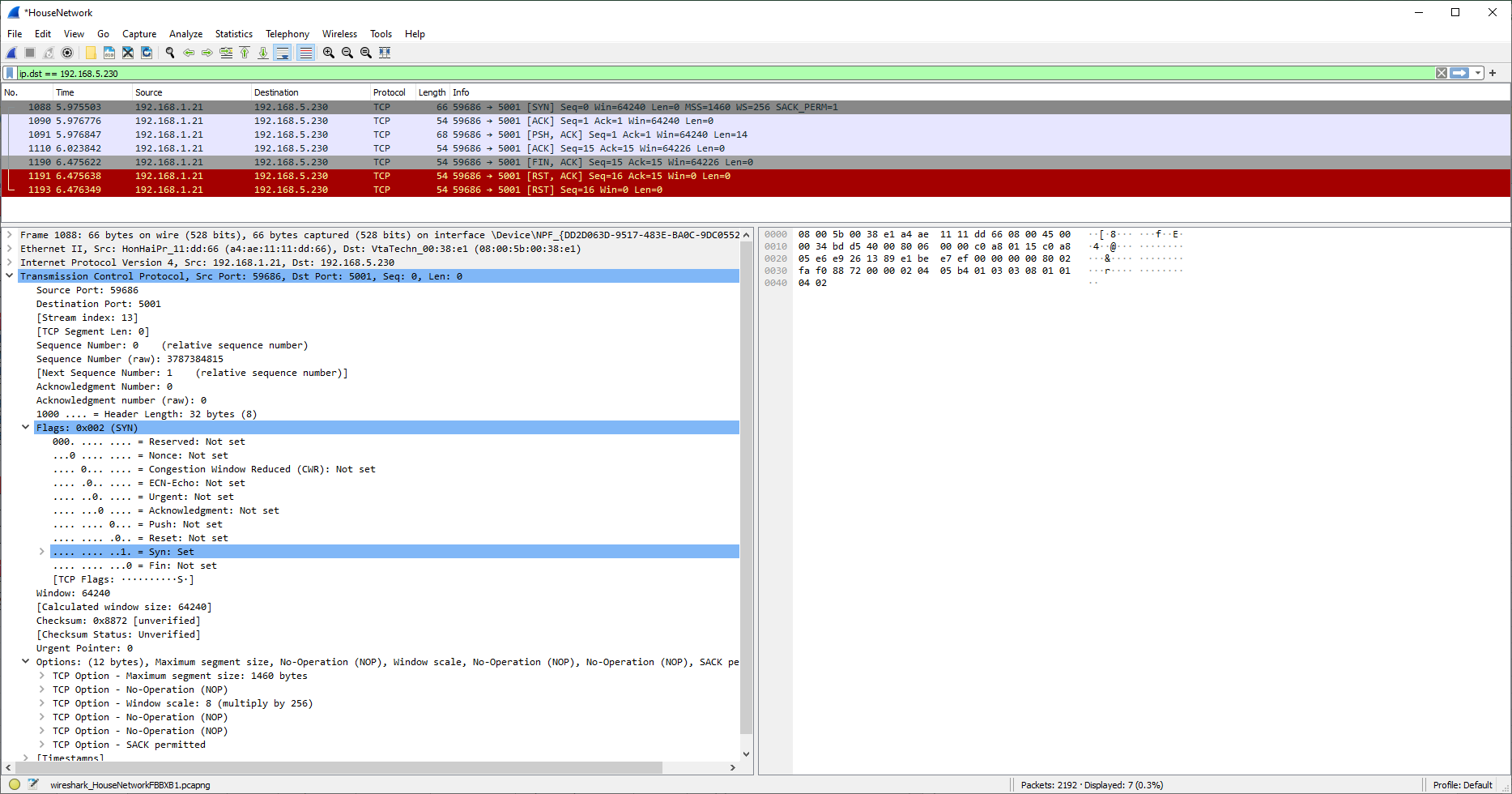This screenshot has height=794, width=1512.
Task: Open capture file properties from status bar
Action: pos(33,784)
